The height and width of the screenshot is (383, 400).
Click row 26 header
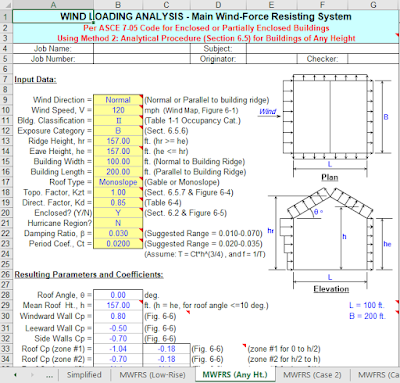click(6, 275)
